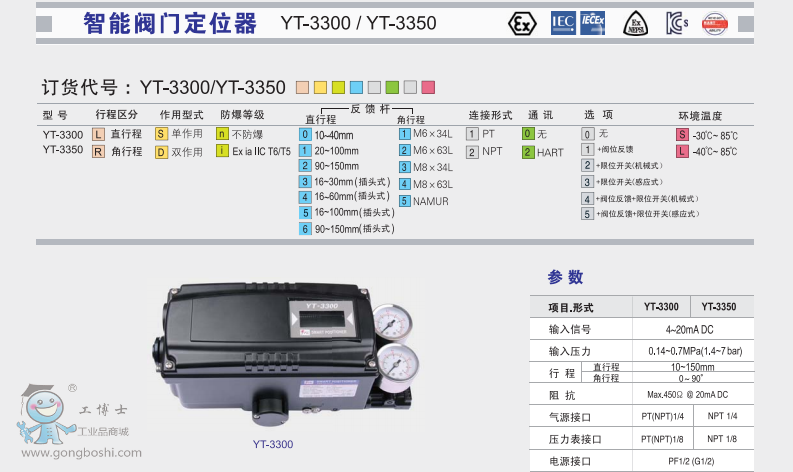Viewport: 793px width, 472px height.
Task: Click the L code box for 直行程
Action: click(98, 134)
